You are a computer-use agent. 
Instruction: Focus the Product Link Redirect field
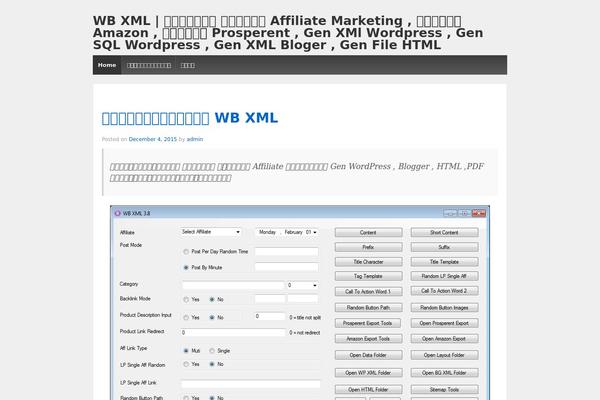[233, 333]
